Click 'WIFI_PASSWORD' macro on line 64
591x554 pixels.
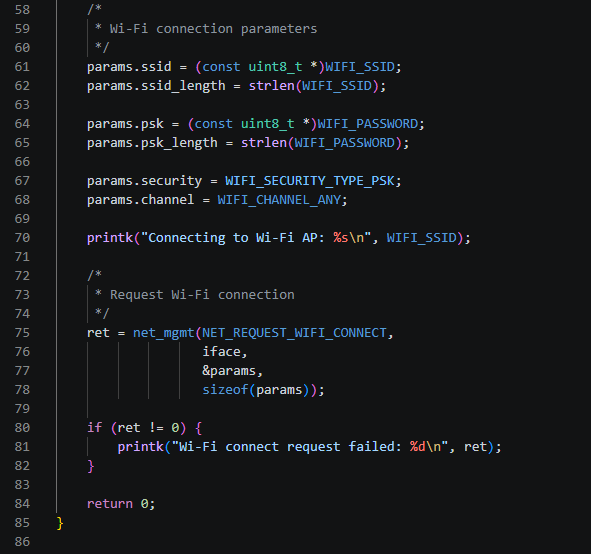367,124
